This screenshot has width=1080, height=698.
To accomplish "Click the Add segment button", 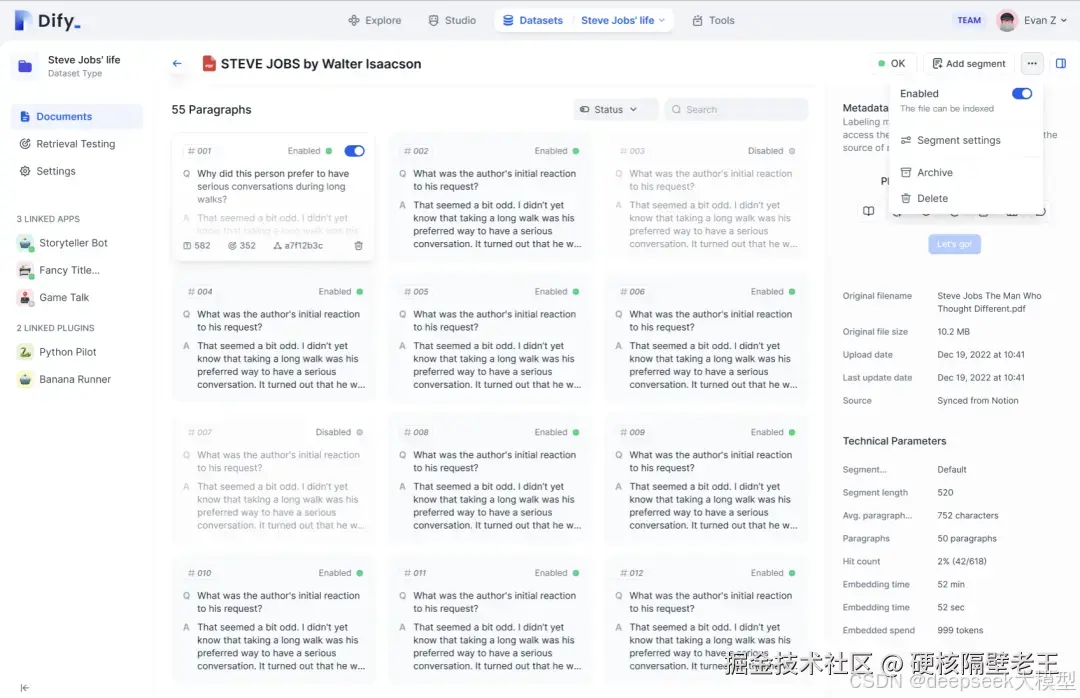I will pos(967,63).
